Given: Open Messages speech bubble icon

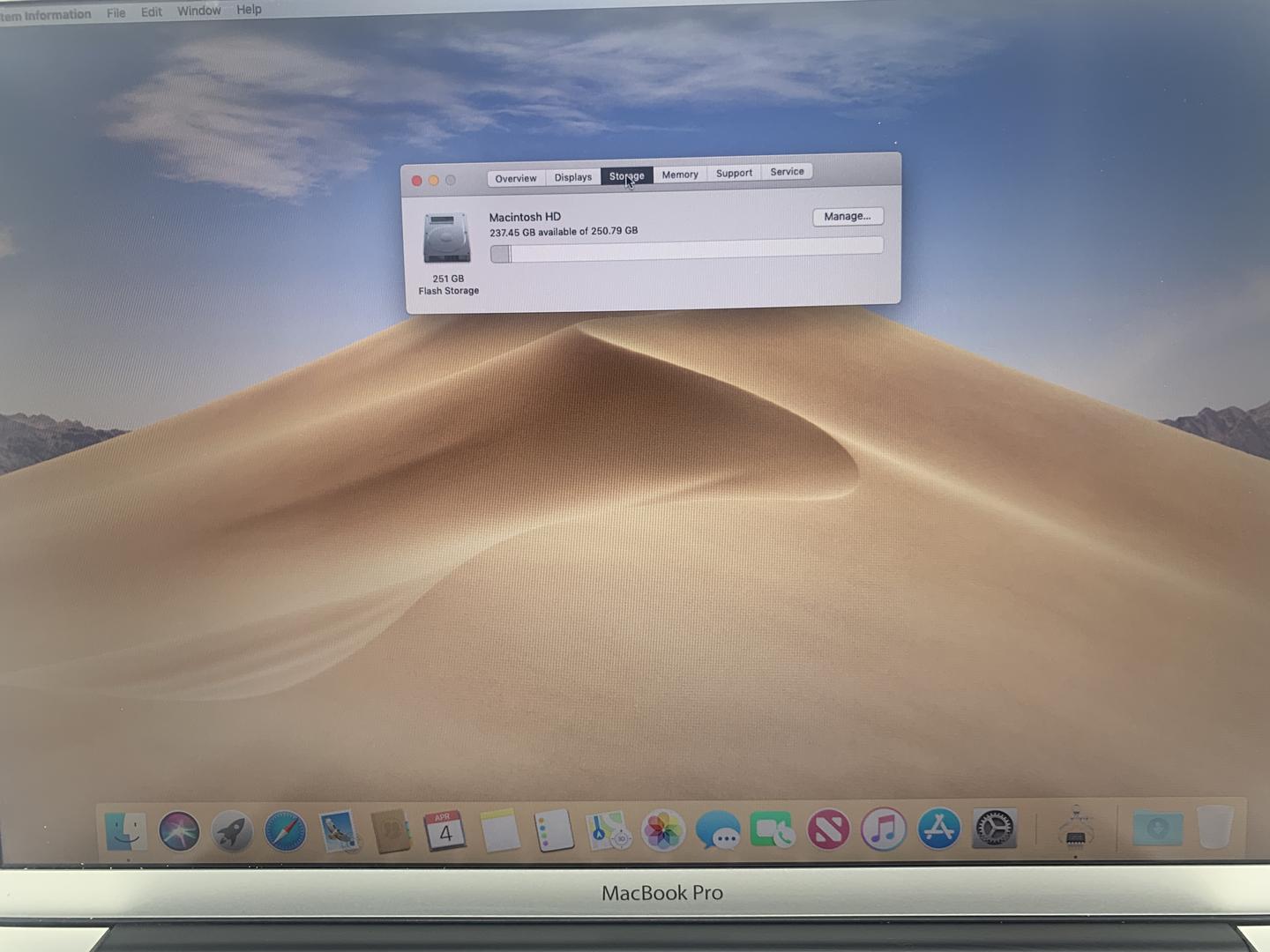Looking at the screenshot, I should pos(718,830).
